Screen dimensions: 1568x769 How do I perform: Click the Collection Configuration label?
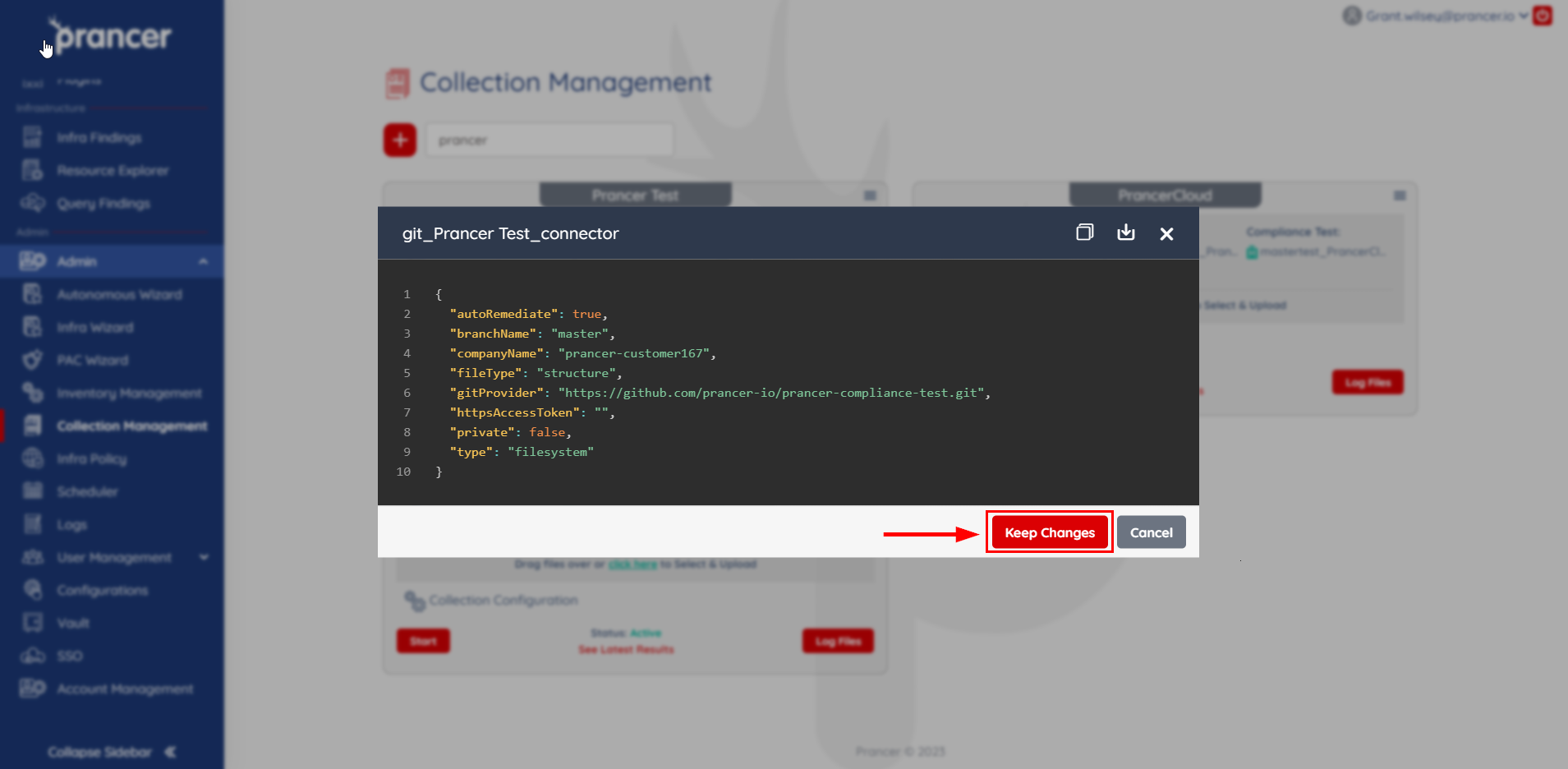coord(503,601)
